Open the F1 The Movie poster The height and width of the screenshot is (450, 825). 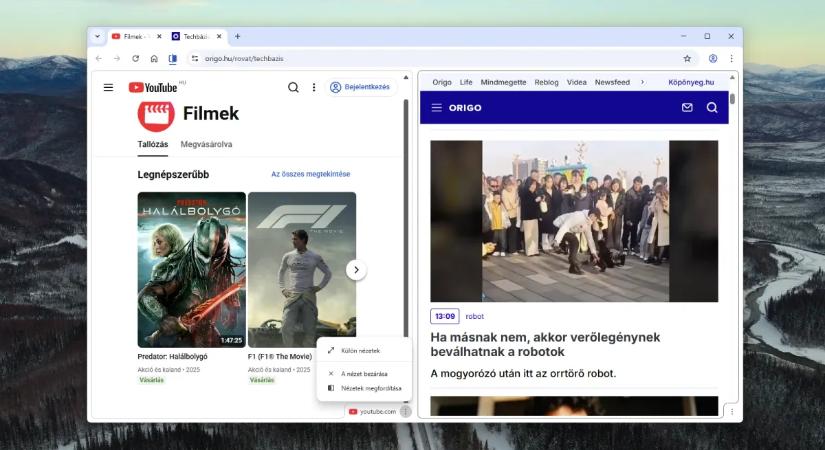click(302, 269)
